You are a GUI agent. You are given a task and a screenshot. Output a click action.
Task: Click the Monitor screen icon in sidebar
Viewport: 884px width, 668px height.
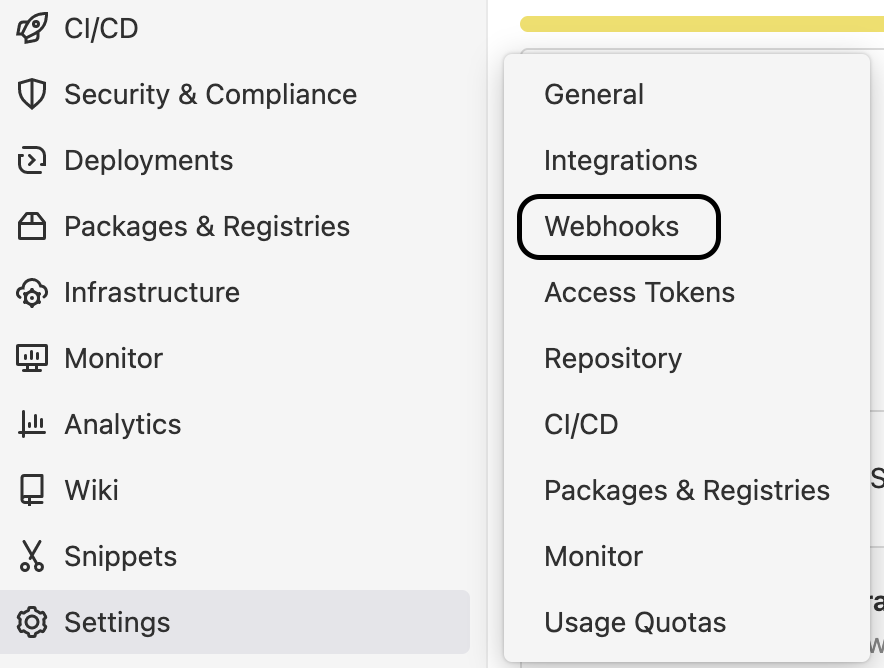coord(32,358)
